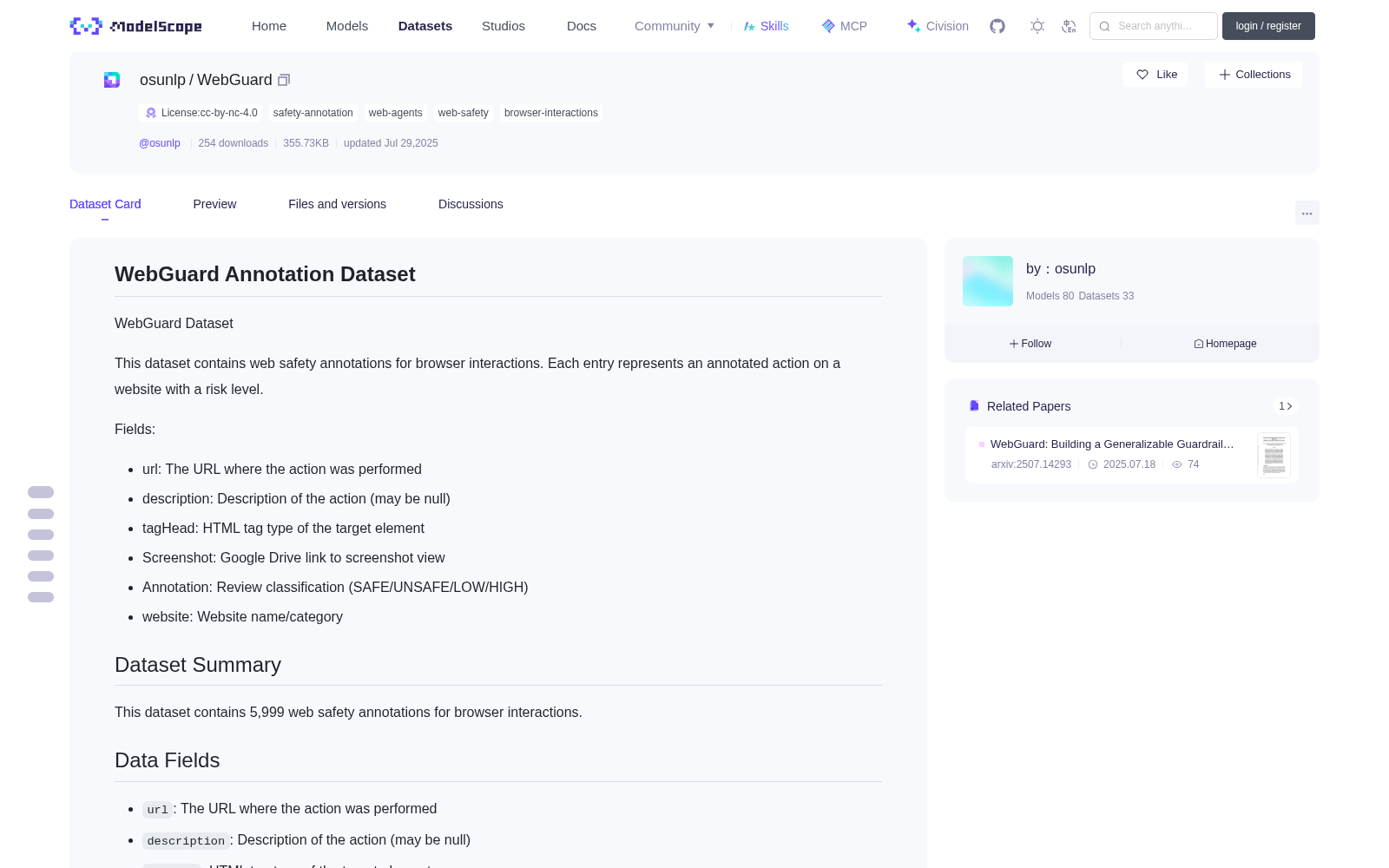Open Skills from the navigation bar
Viewport: 1389px width, 868px height.
766,26
